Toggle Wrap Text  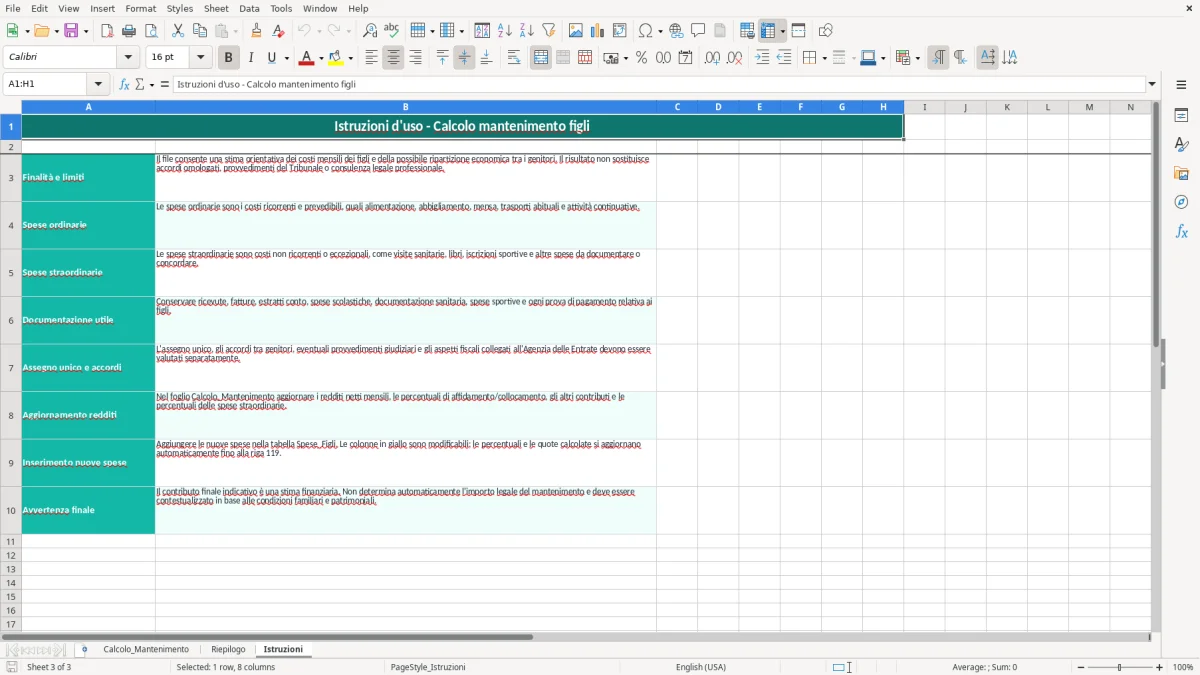pos(514,58)
